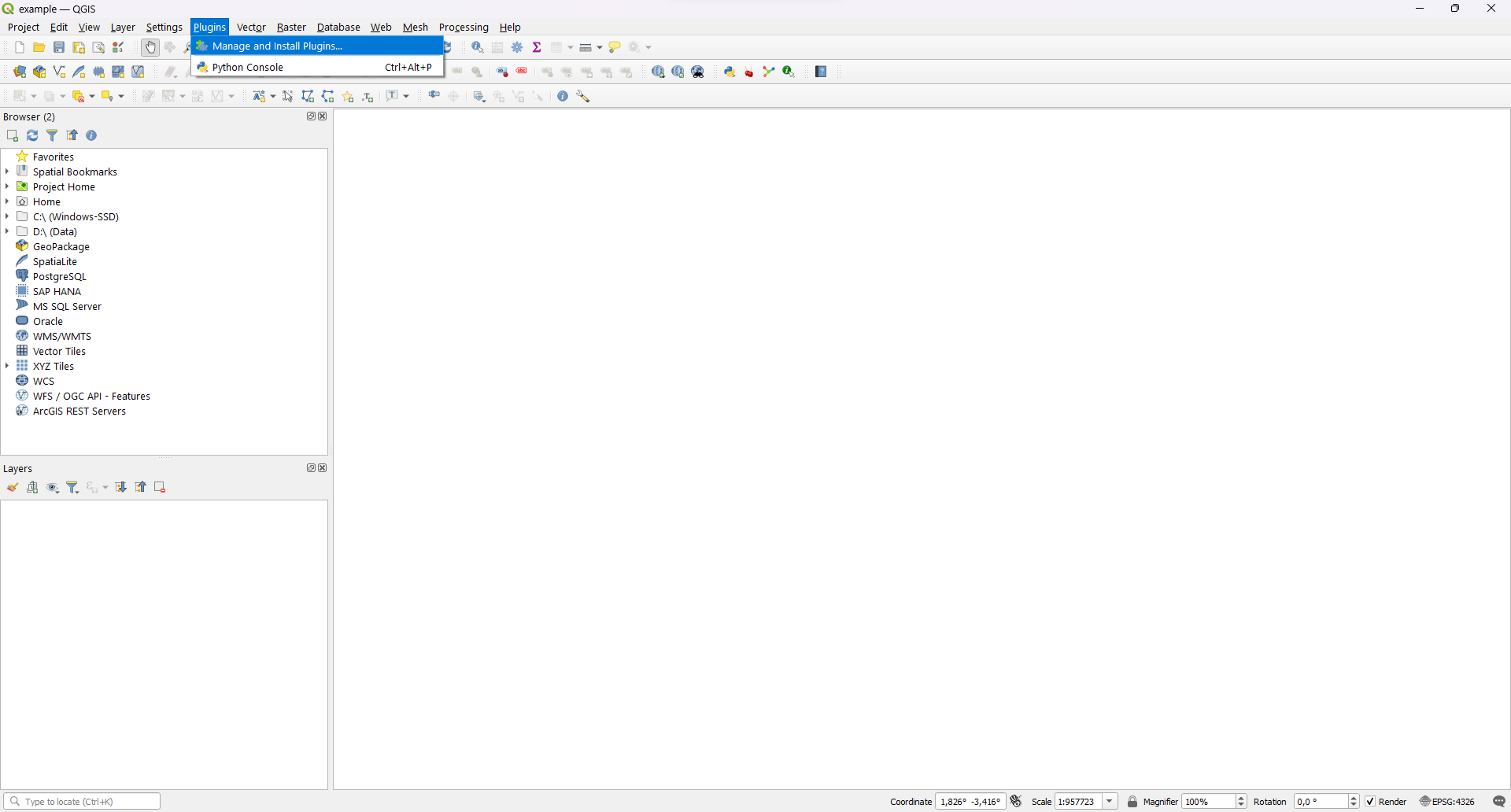Expand all in Layers panel
Image resolution: width=1511 pixels, height=812 pixels.
coord(120,487)
